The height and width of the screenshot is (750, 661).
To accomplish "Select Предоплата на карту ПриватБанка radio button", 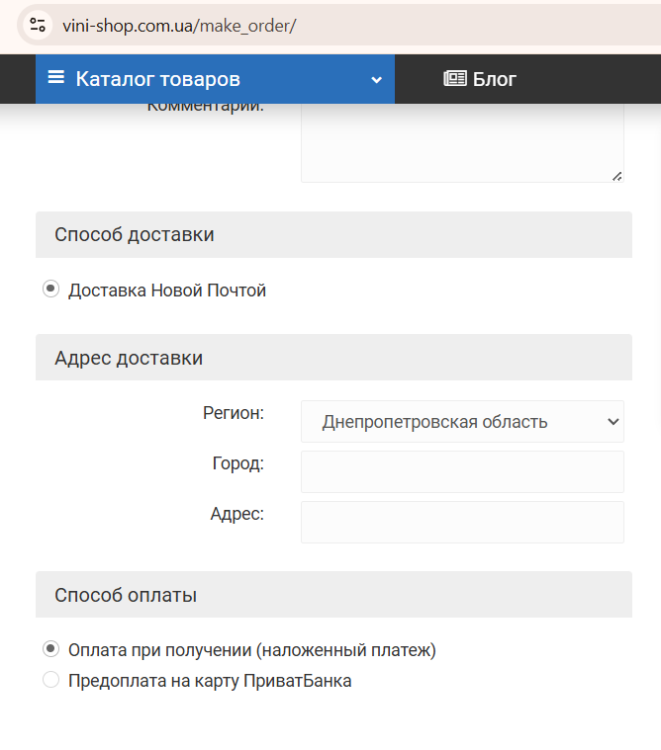I will 50,681.
